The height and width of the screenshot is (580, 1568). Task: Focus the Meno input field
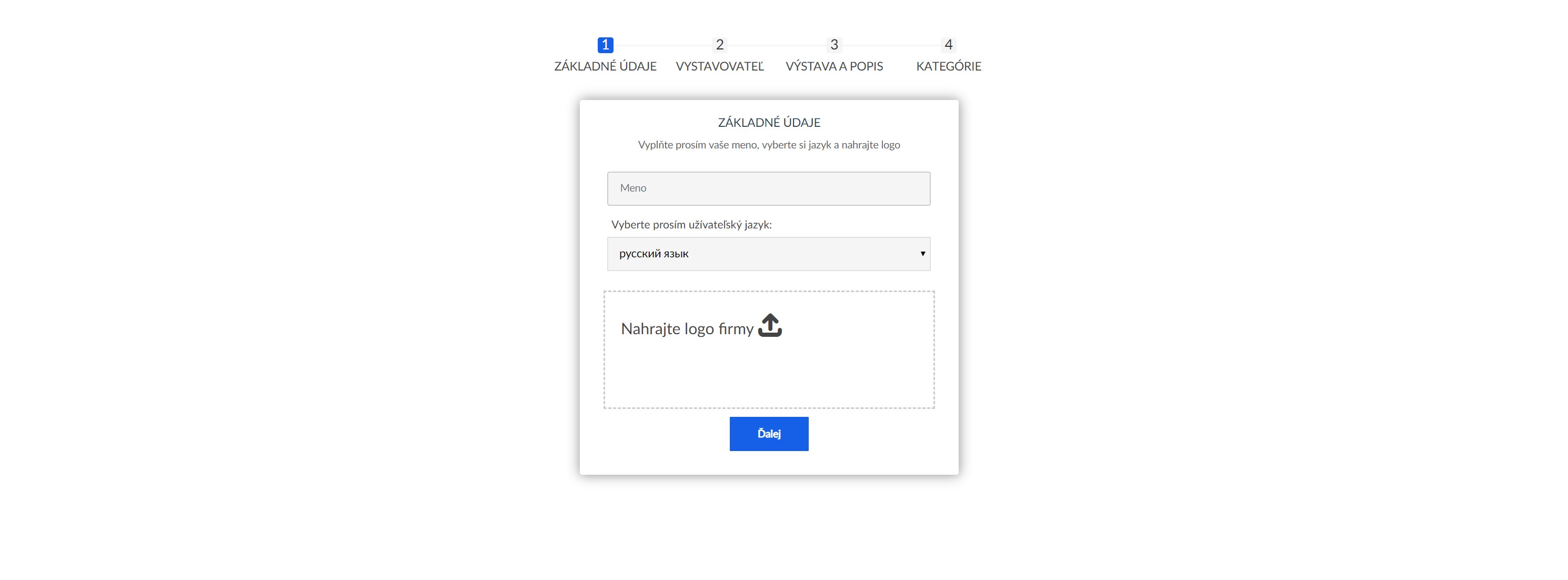click(768, 188)
